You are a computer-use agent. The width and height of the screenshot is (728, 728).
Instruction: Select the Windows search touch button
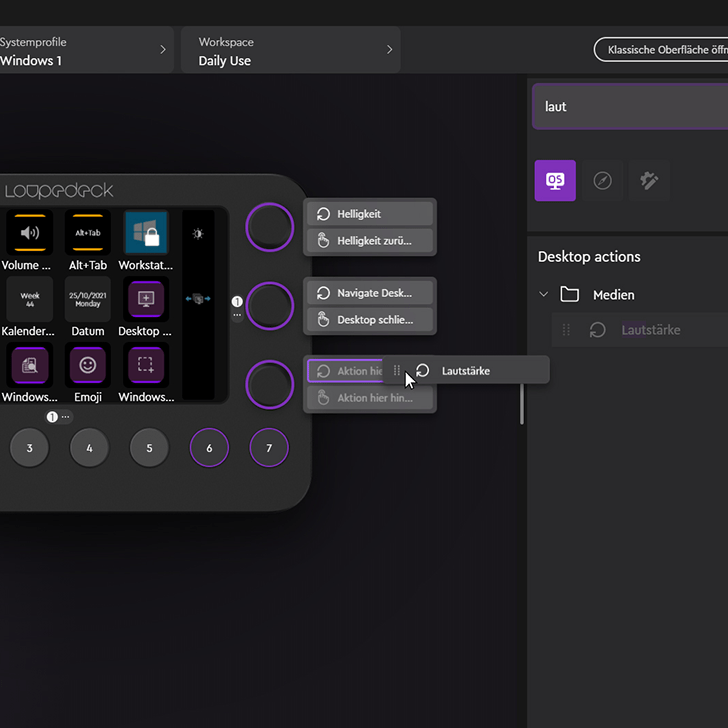coord(30,365)
